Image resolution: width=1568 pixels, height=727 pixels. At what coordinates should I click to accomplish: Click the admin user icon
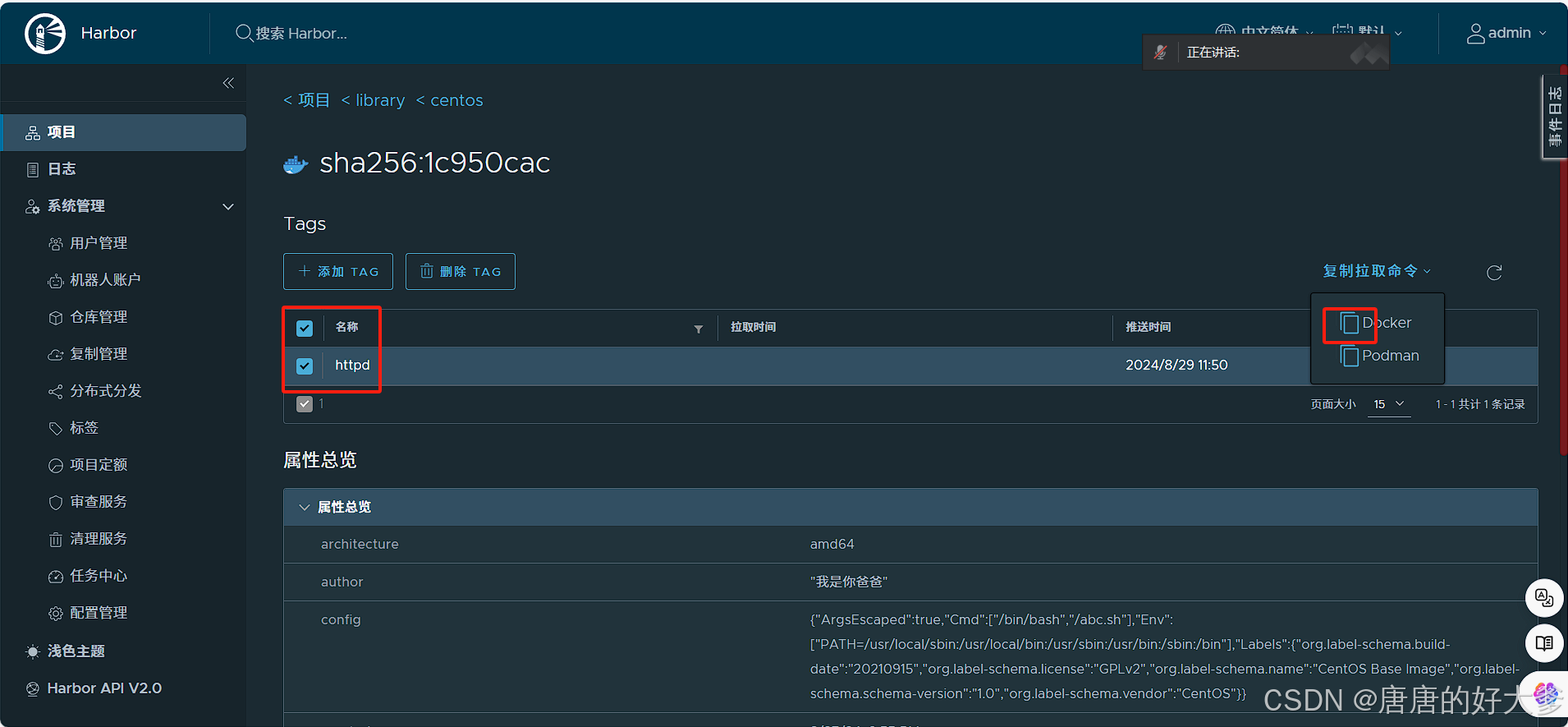pyautogui.click(x=1475, y=33)
